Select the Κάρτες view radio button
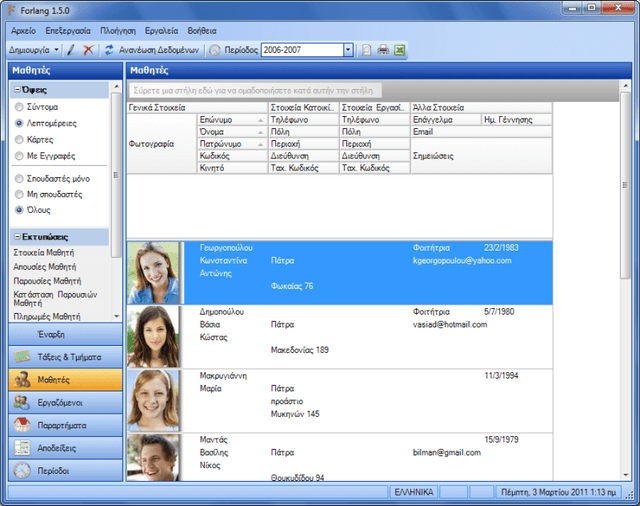Screen dimensions: 640x506 point(19,140)
